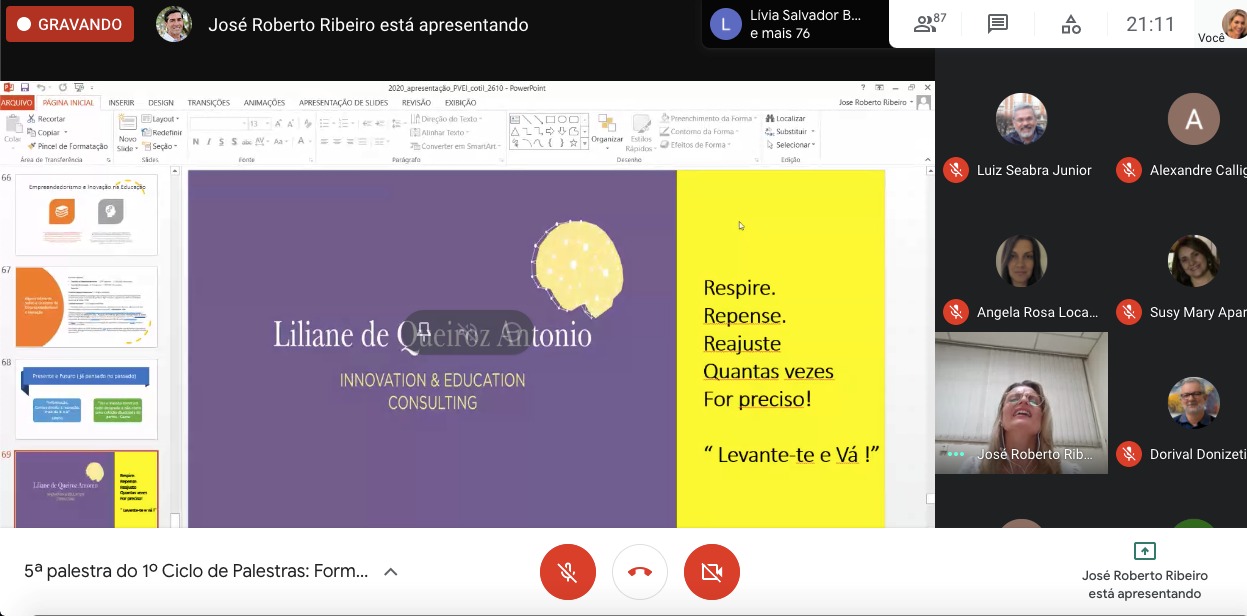Click the start-from-beginning slideshow quick icon
This screenshot has width=1247, height=616.
click(x=78, y=87)
